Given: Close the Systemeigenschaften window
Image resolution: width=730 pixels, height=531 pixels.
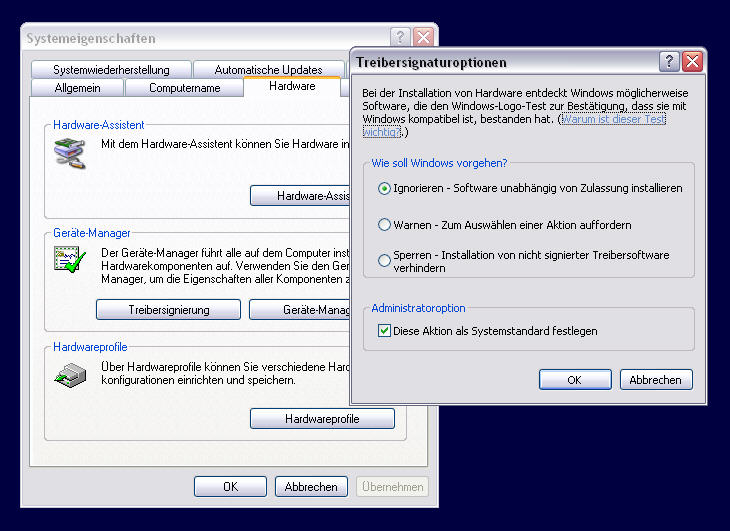Looking at the screenshot, I should [x=423, y=37].
